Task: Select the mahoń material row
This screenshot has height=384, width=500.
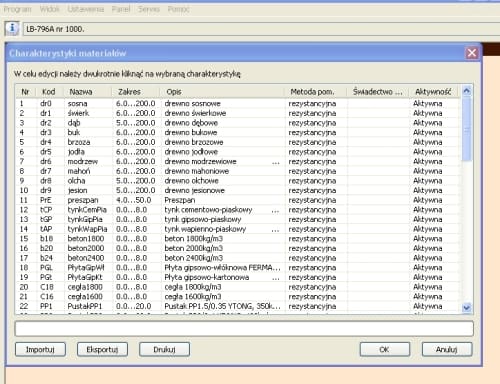Action: coord(238,171)
